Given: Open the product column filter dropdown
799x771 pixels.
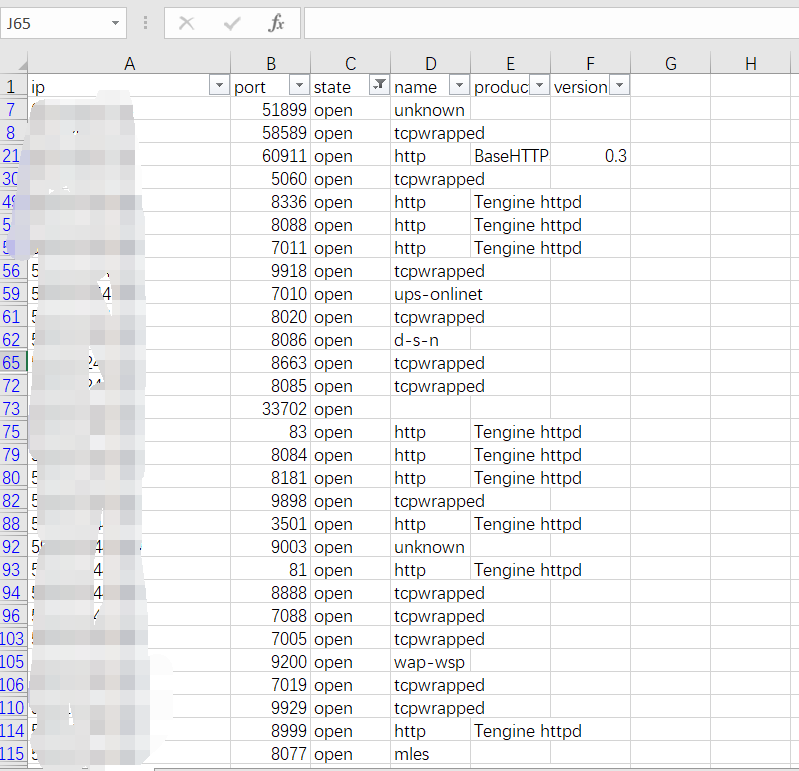Looking at the screenshot, I should [539, 86].
